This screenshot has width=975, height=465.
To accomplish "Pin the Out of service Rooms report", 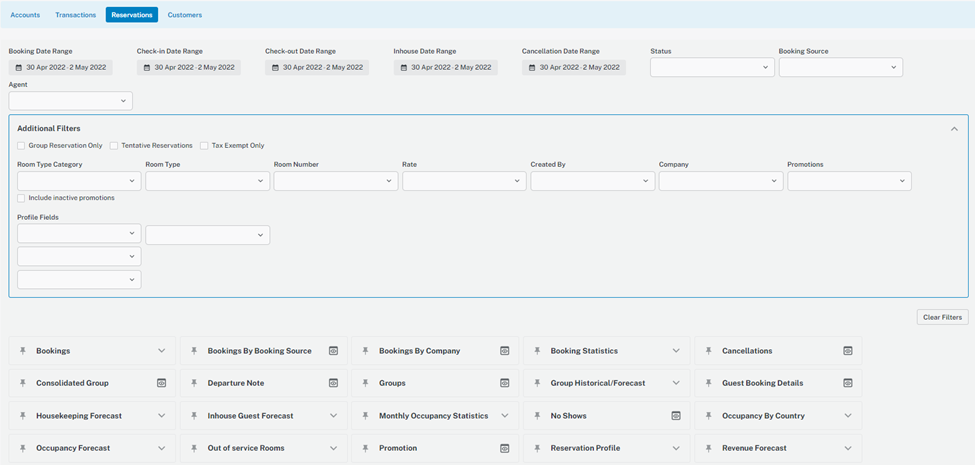I will 194,448.
